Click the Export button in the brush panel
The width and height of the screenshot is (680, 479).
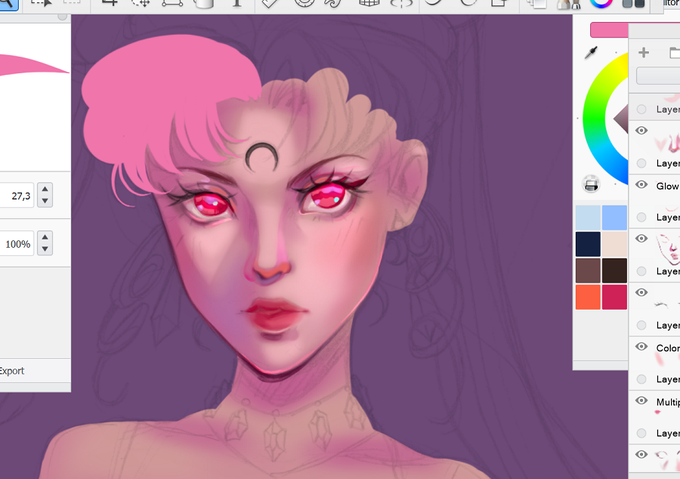click(12, 371)
